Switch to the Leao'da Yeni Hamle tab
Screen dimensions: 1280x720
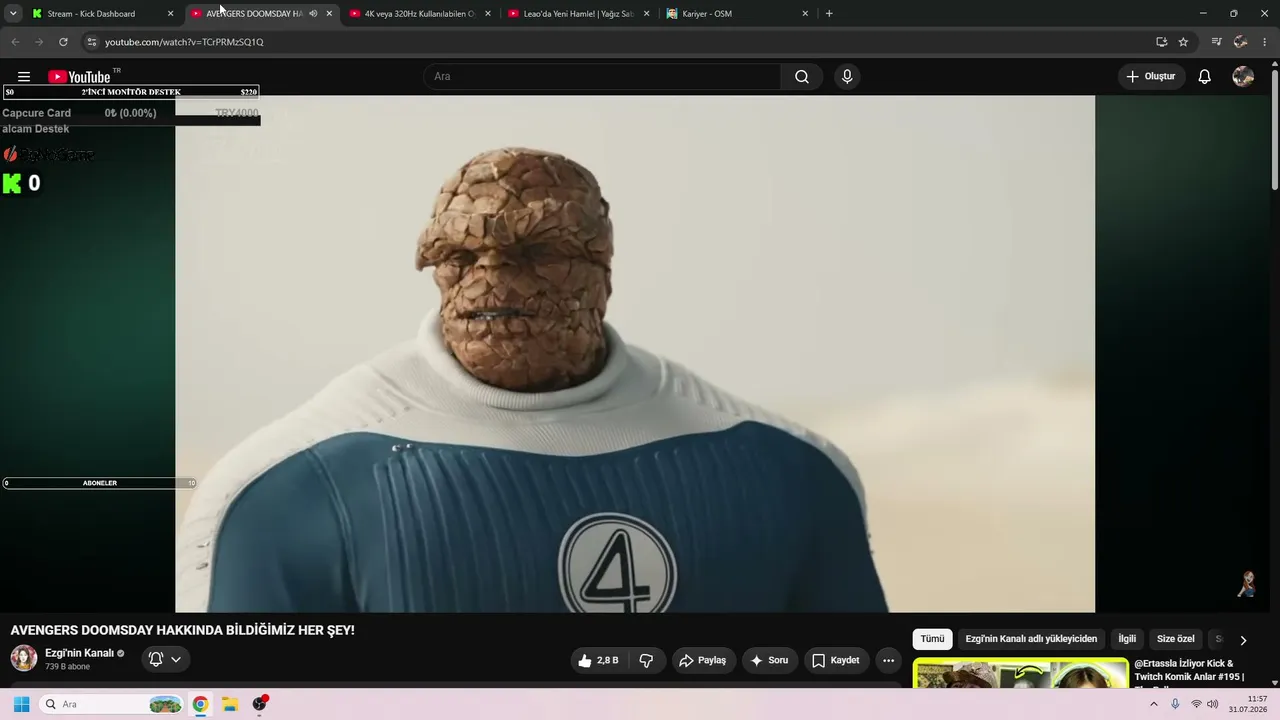click(578, 14)
